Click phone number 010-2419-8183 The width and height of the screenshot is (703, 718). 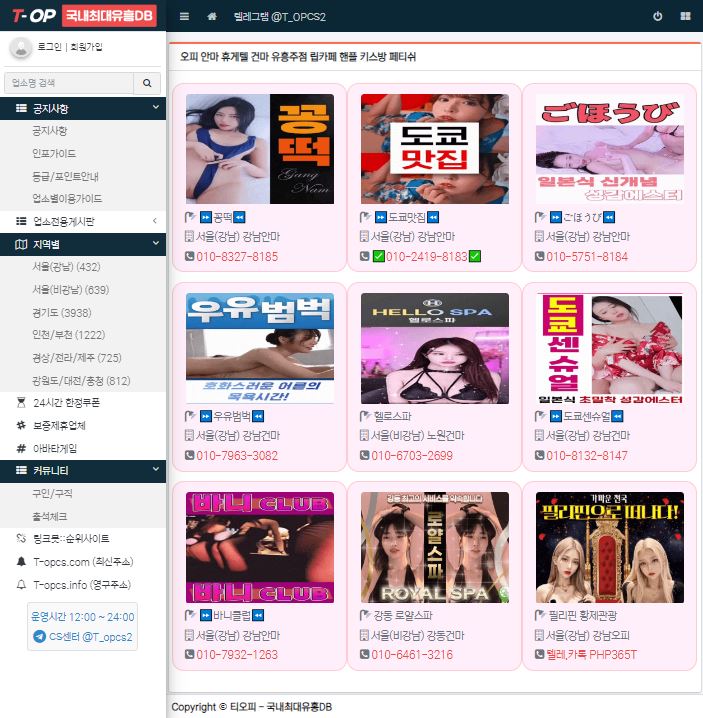(426, 256)
